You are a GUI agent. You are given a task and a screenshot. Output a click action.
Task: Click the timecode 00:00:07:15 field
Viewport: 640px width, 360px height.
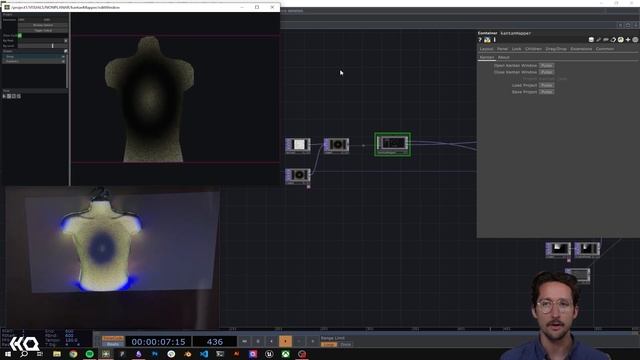(x=158, y=342)
